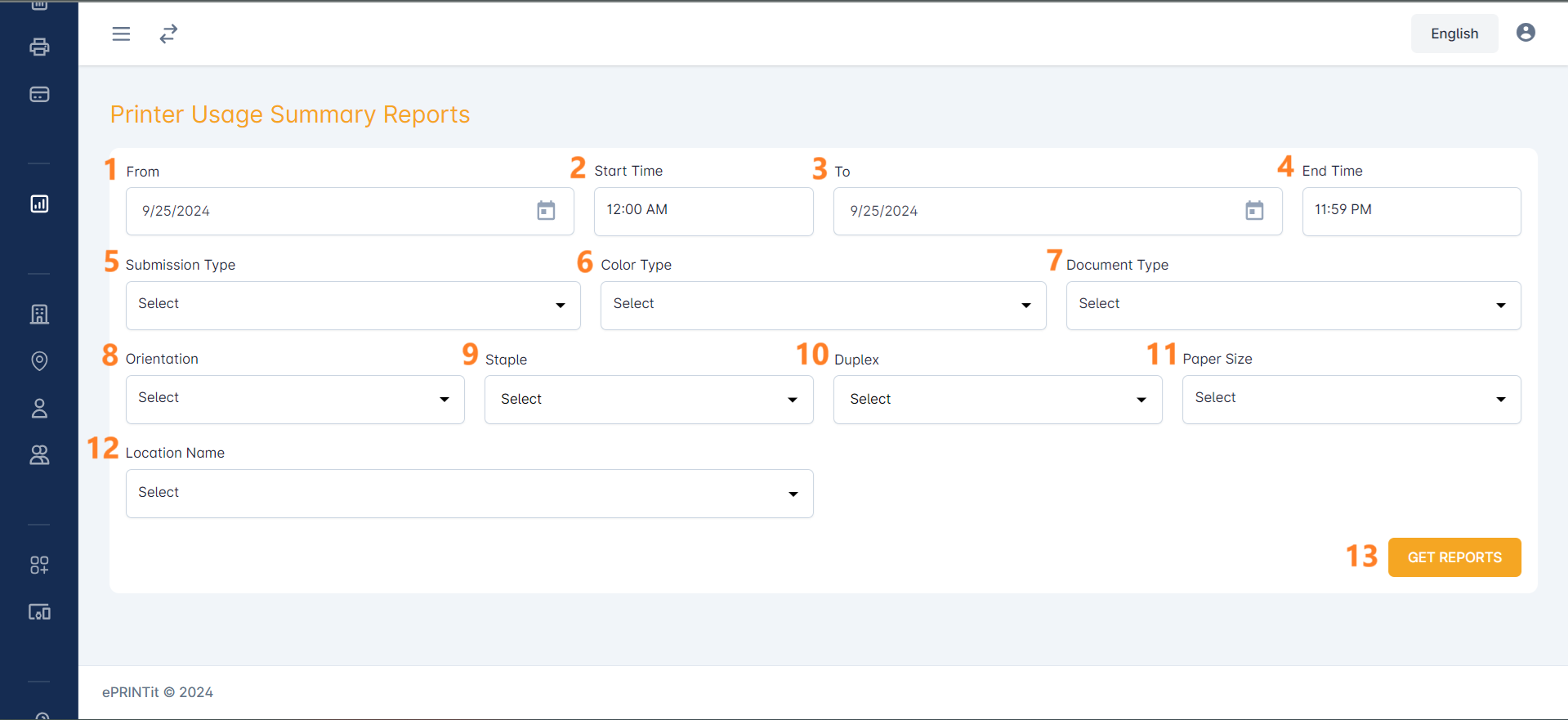The image size is (1568, 720).
Task: Open the user account profile icon
Action: pos(1525,33)
